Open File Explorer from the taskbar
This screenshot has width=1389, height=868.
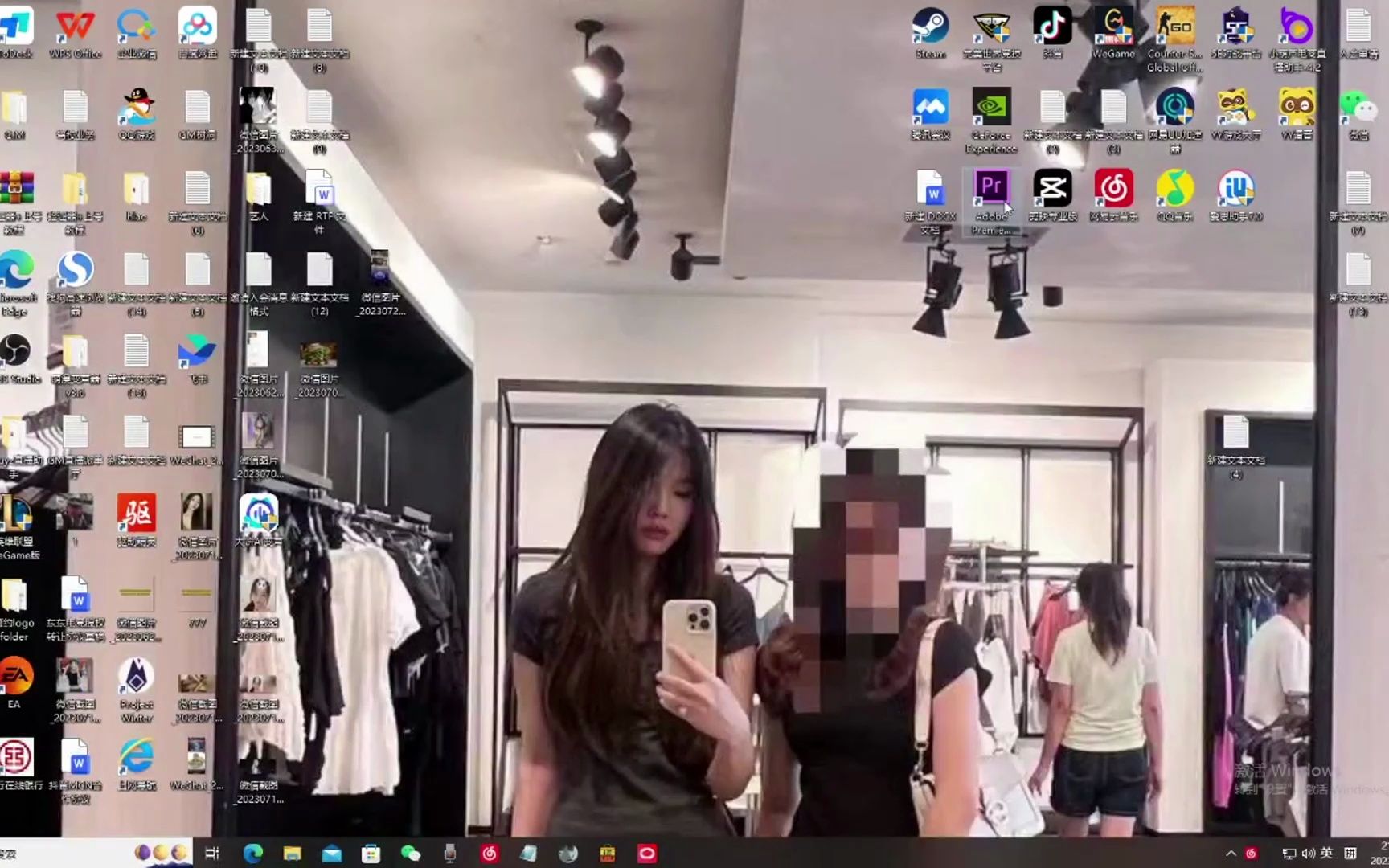[292, 854]
